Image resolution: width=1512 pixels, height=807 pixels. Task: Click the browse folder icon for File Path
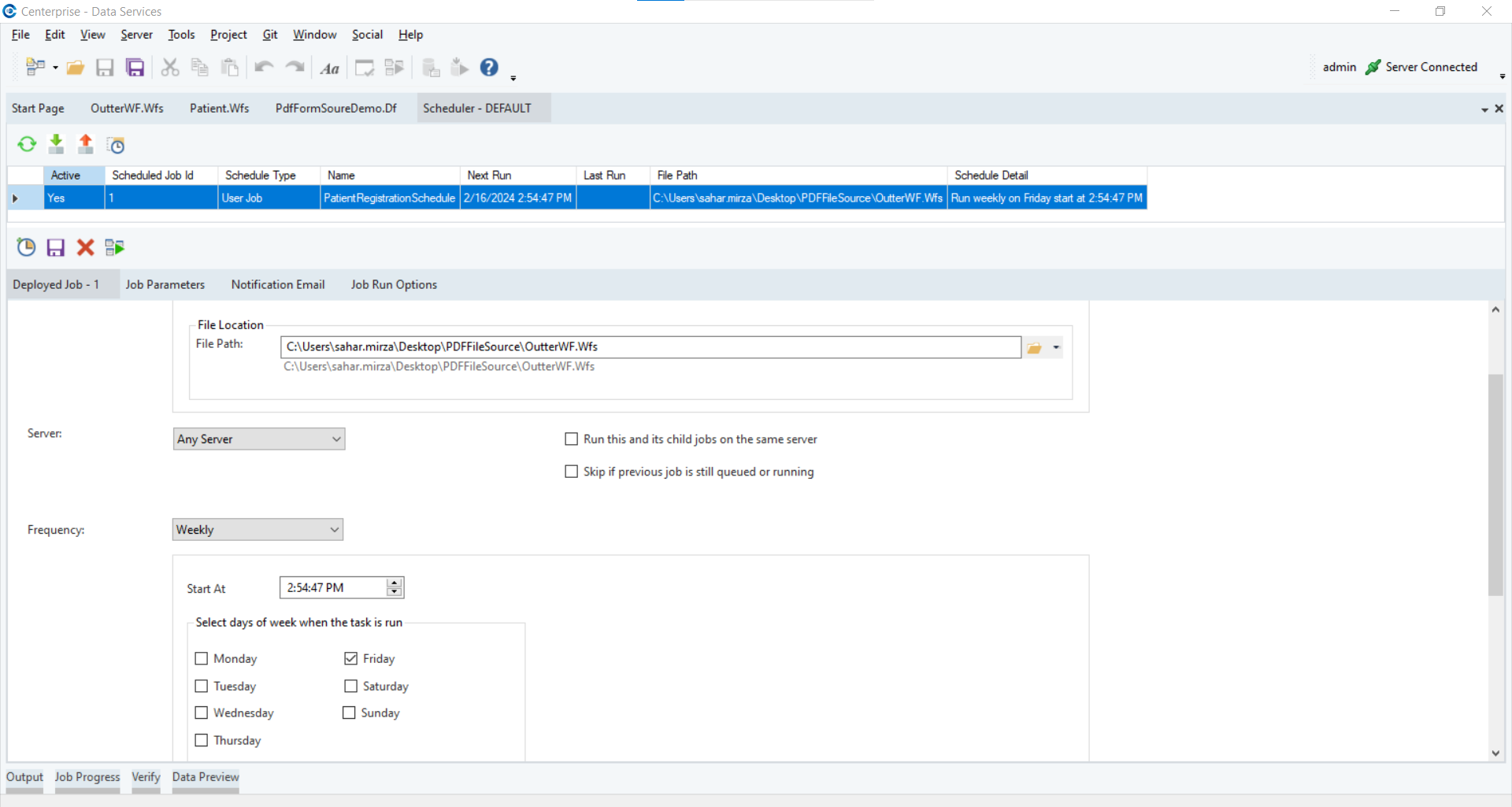pyautogui.click(x=1035, y=348)
